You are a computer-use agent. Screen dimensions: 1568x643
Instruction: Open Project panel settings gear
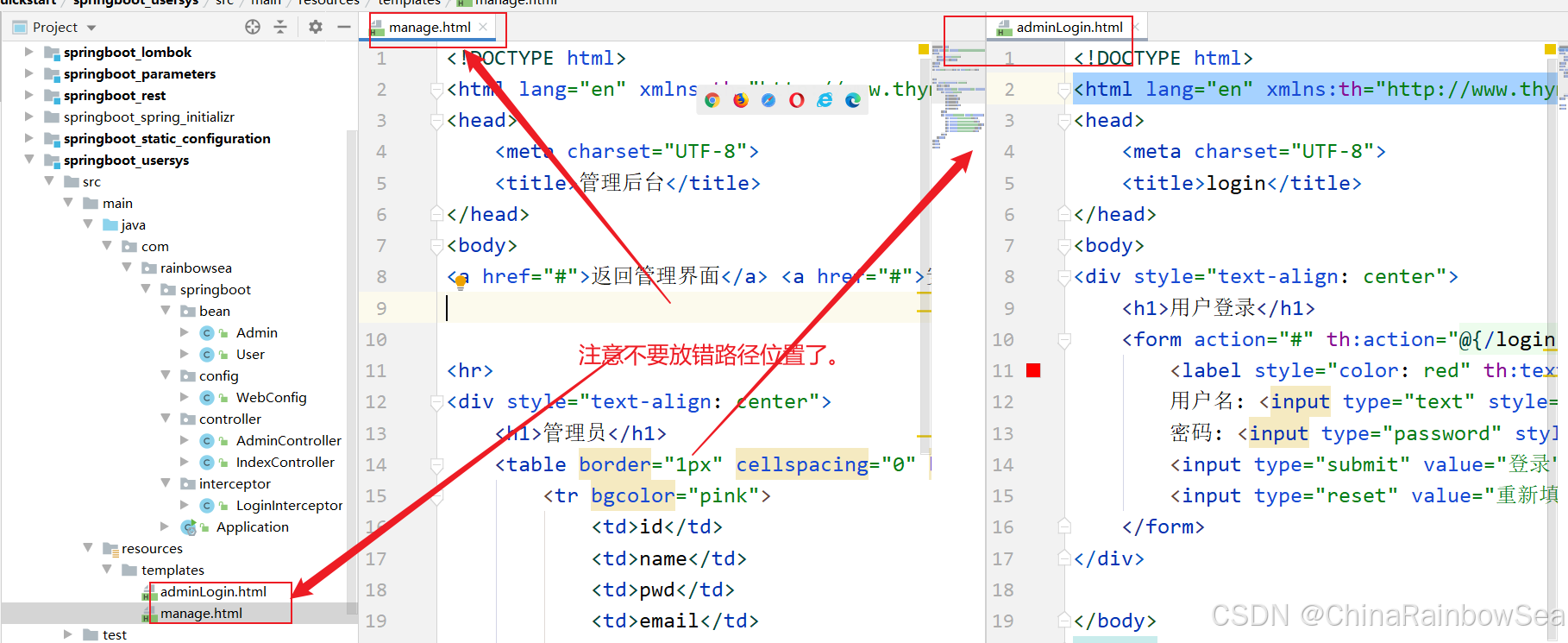coord(316,27)
